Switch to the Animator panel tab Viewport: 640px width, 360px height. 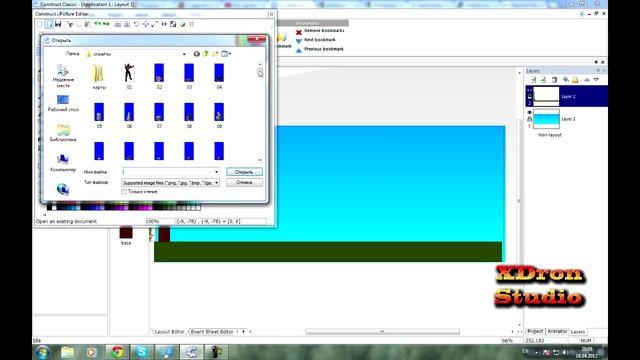click(557, 331)
